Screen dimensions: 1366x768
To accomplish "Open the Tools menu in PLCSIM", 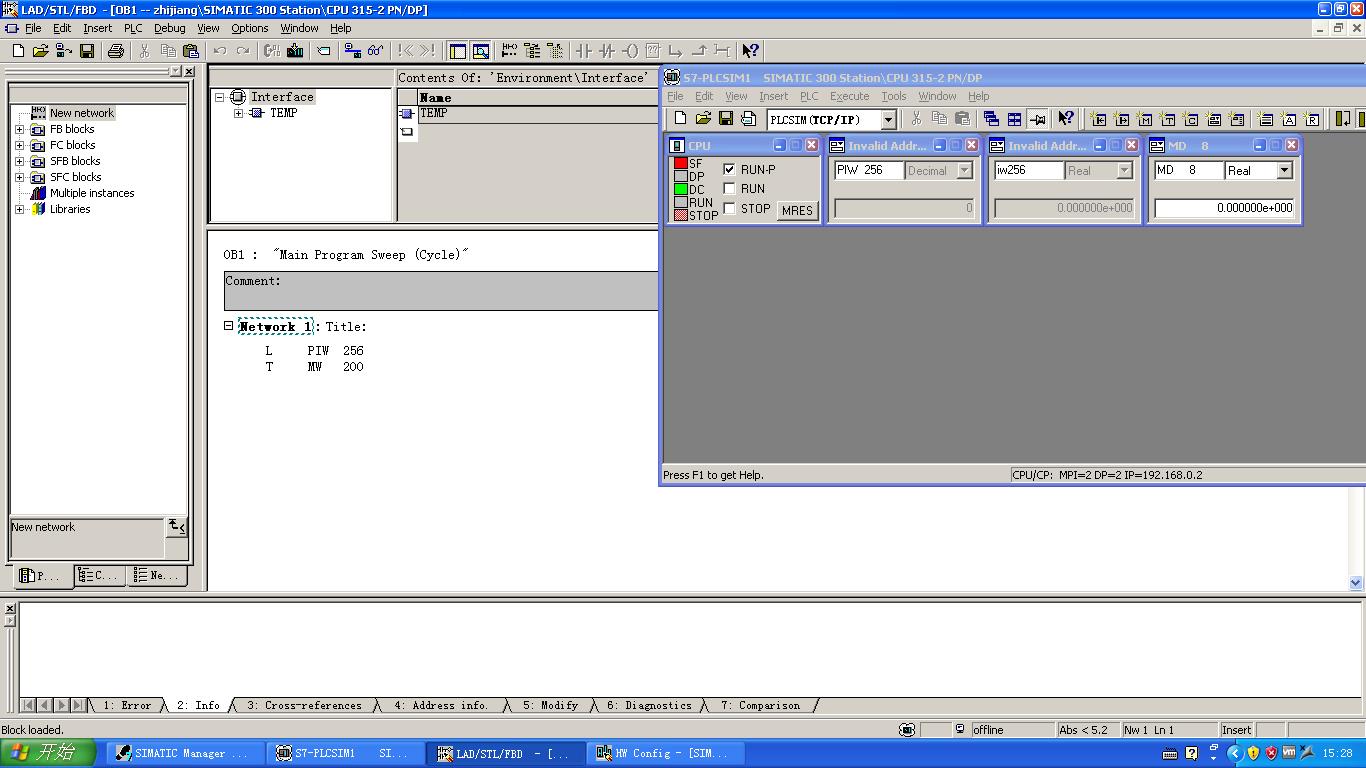I will tap(893, 96).
